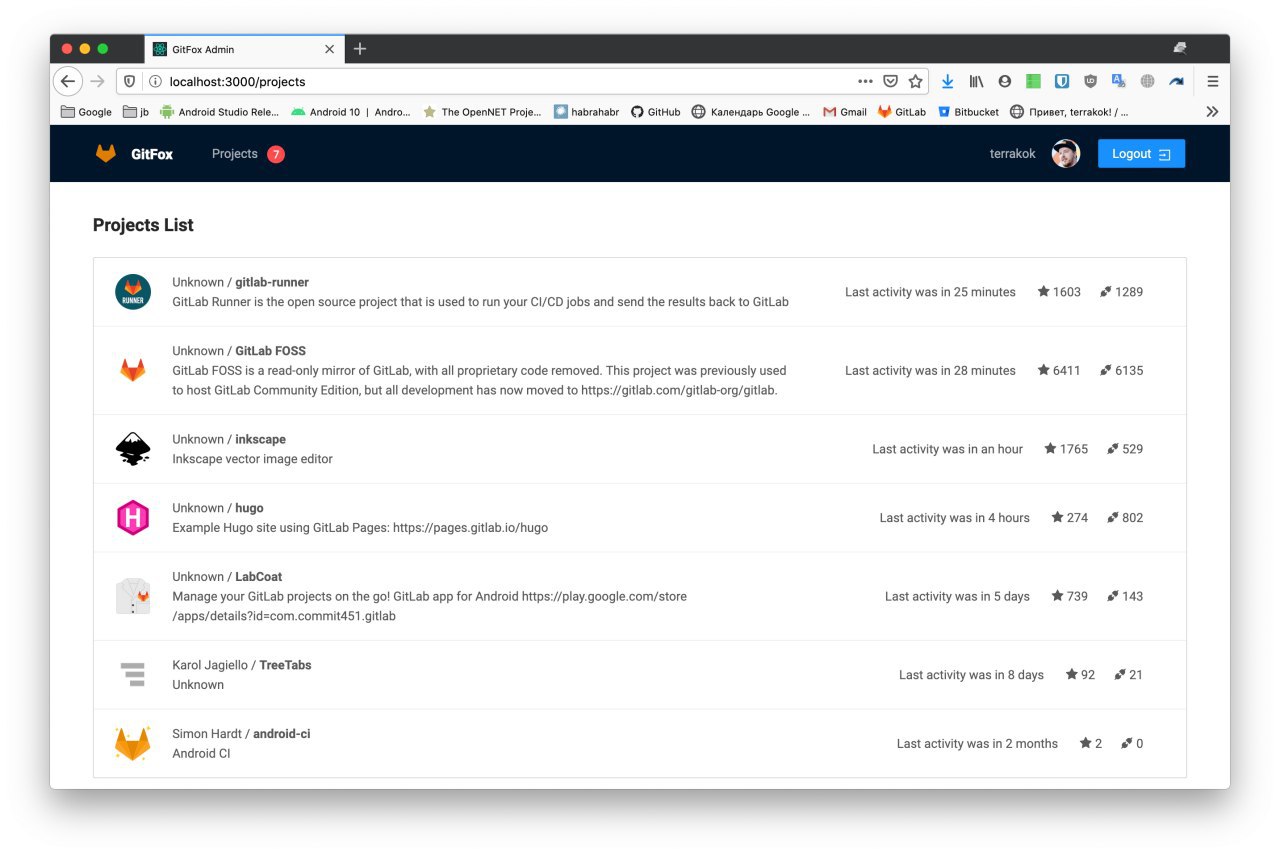Open page actions three-dot menu

(865, 82)
